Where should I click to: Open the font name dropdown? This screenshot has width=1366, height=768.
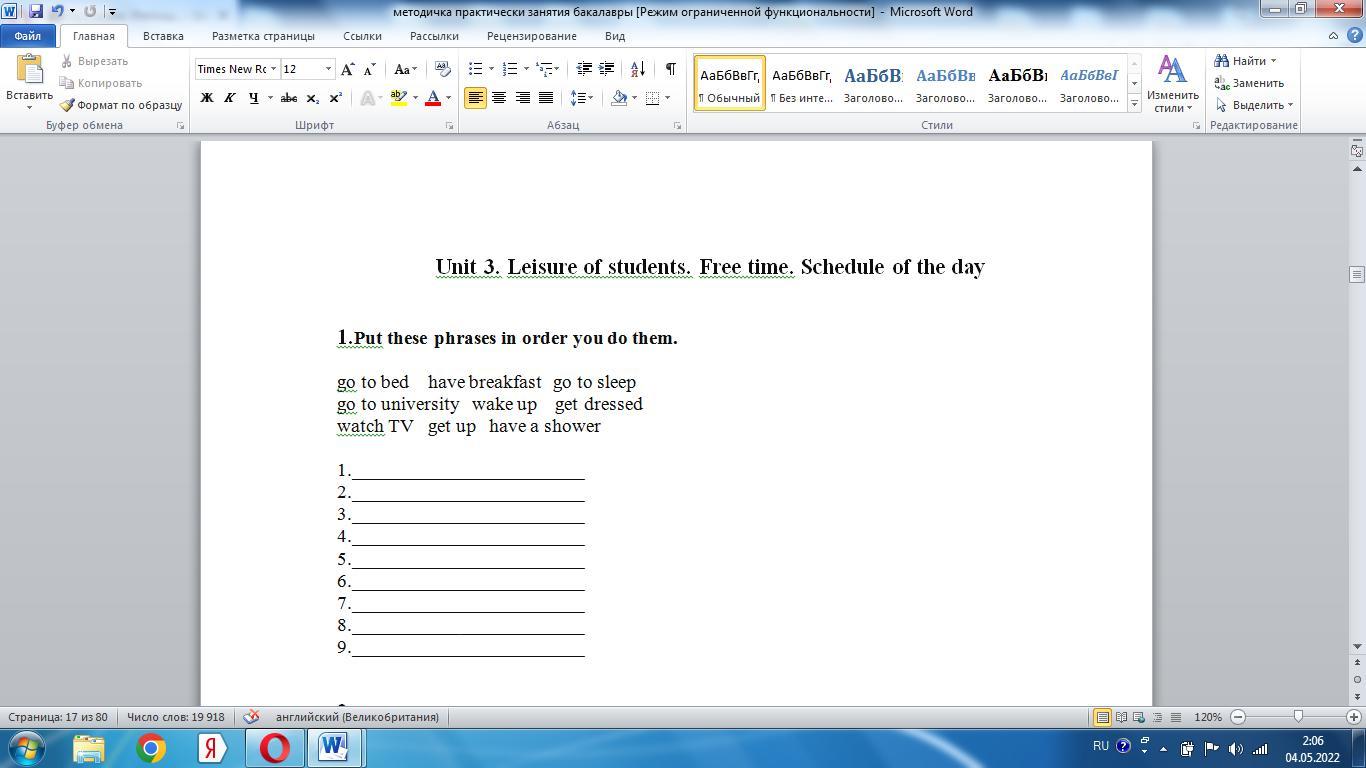(273, 69)
